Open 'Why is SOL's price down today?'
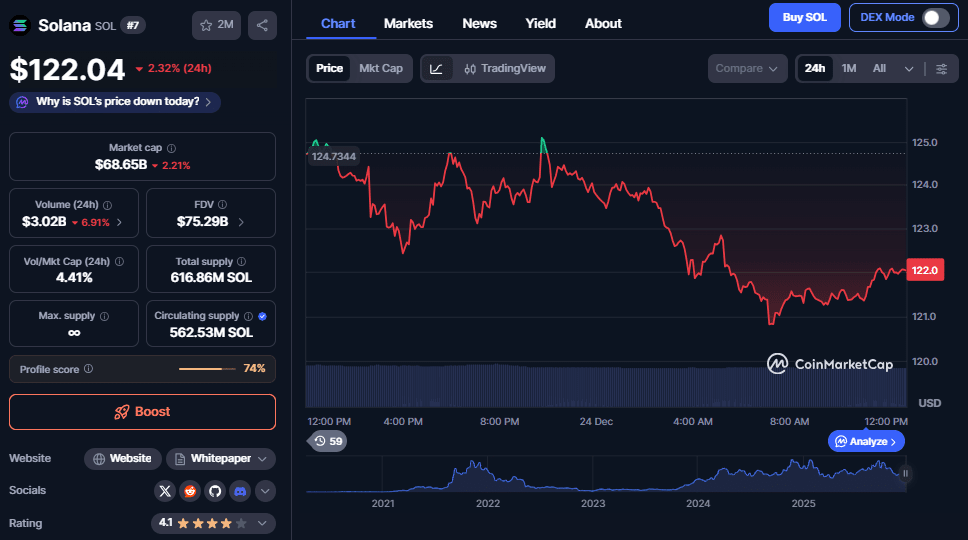 tap(116, 102)
